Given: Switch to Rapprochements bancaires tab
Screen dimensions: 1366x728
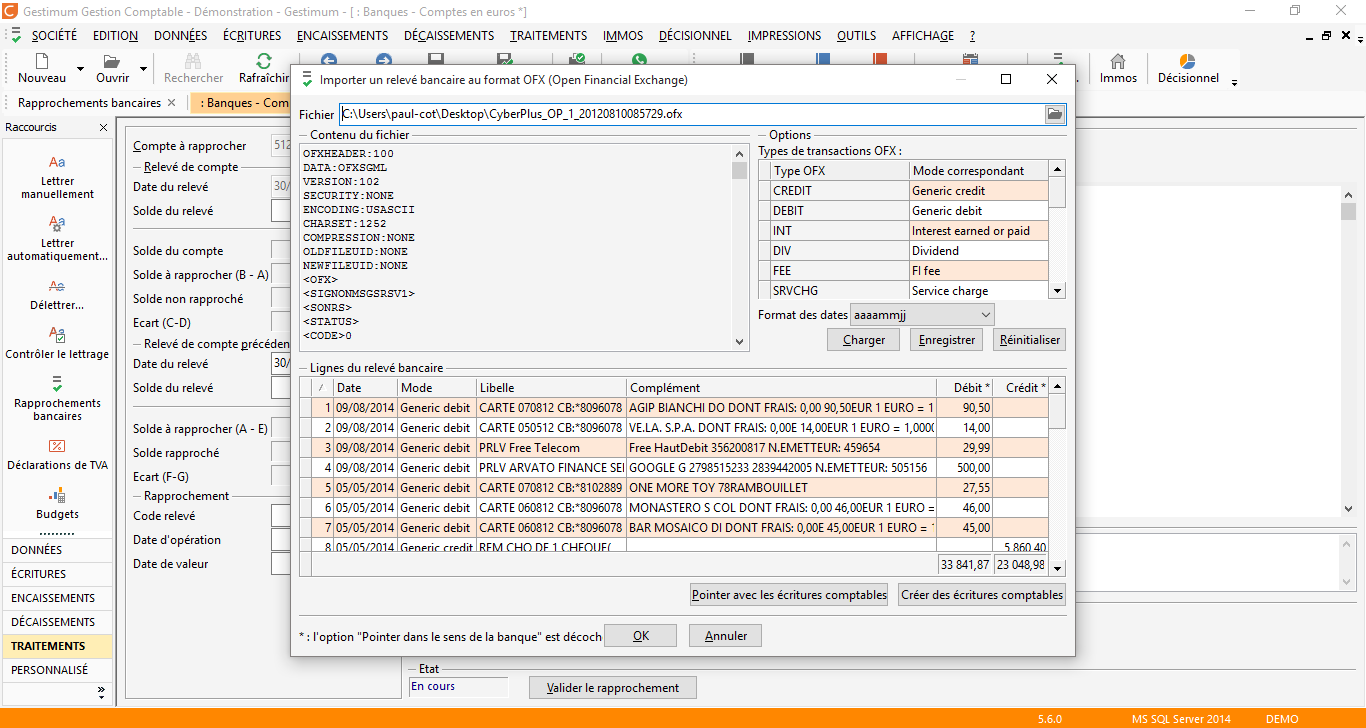Looking at the screenshot, I should click(89, 103).
